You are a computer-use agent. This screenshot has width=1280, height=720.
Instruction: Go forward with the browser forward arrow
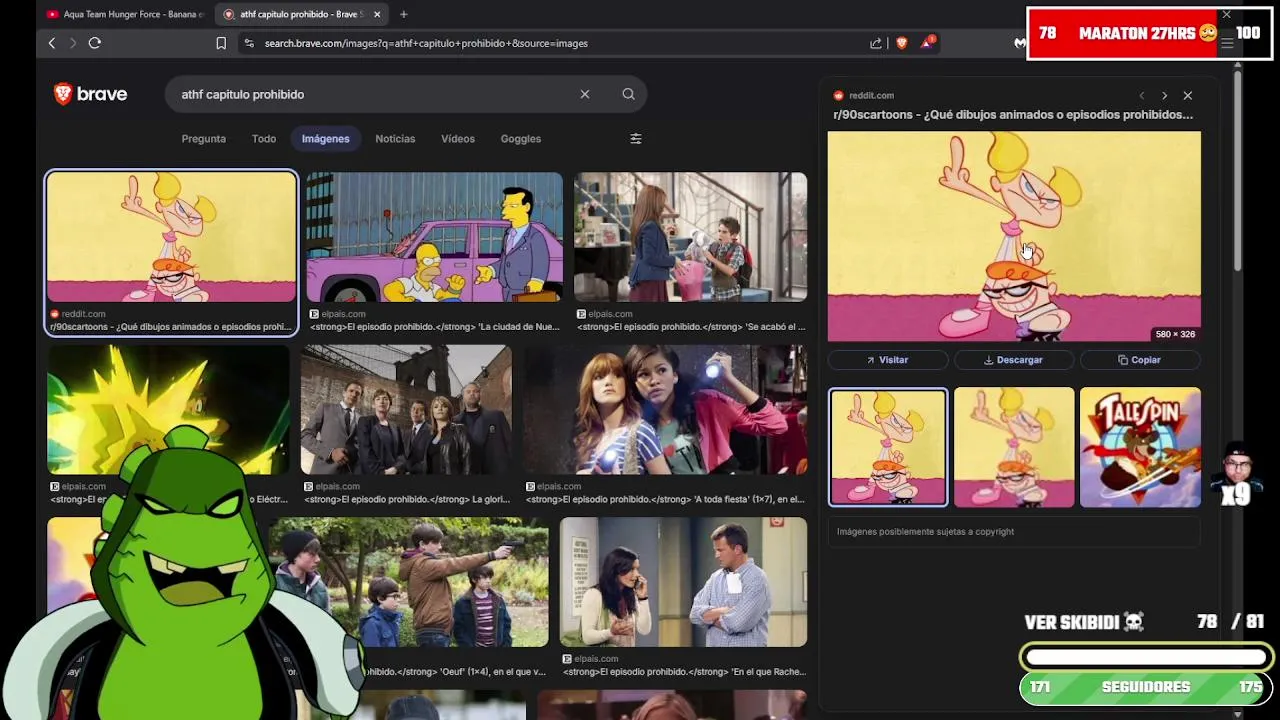coord(73,43)
